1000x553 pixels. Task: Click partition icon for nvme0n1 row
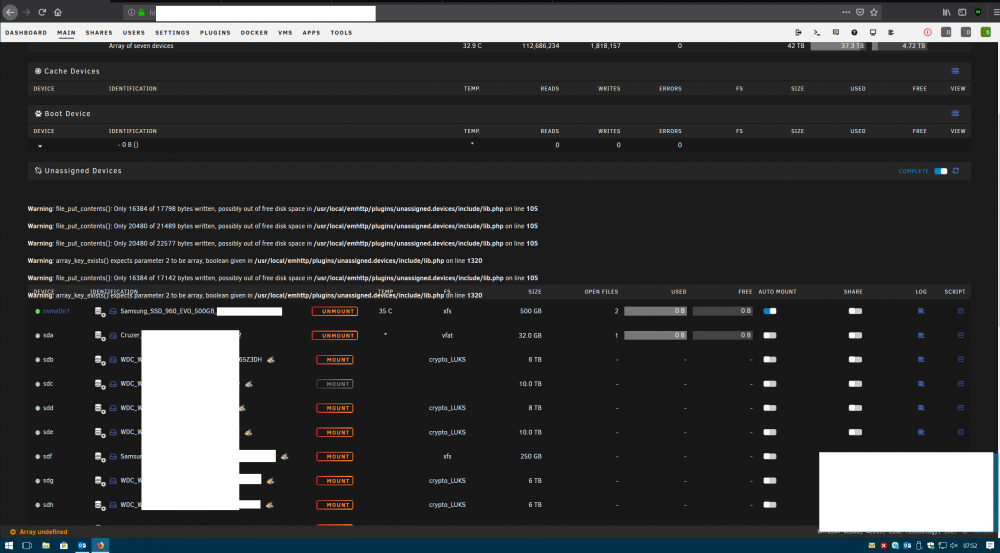[x=99, y=311]
